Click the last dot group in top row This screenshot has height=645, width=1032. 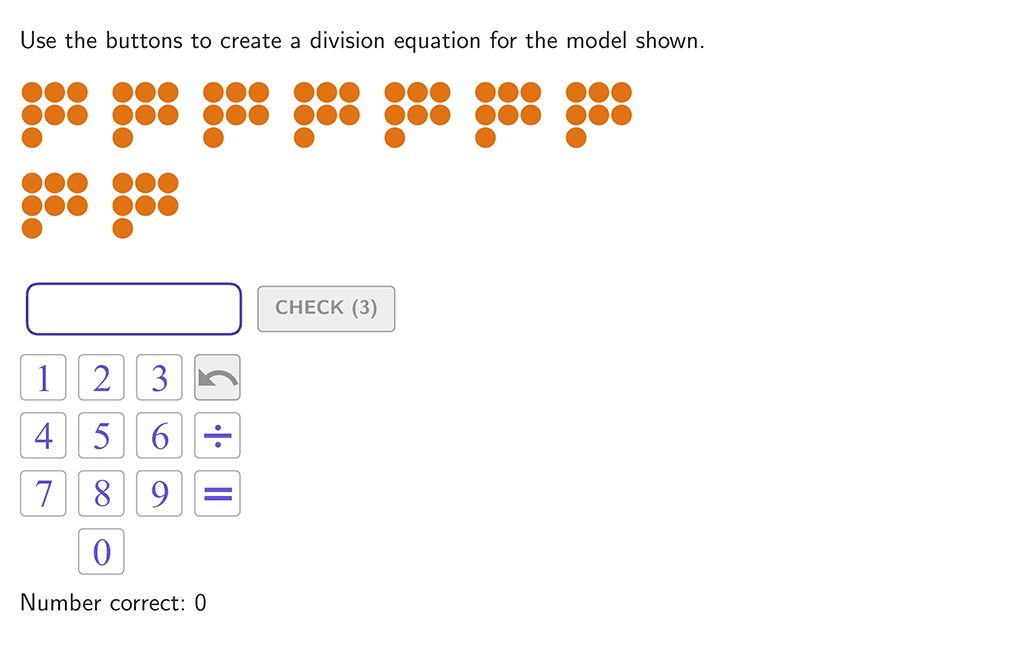[599, 115]
